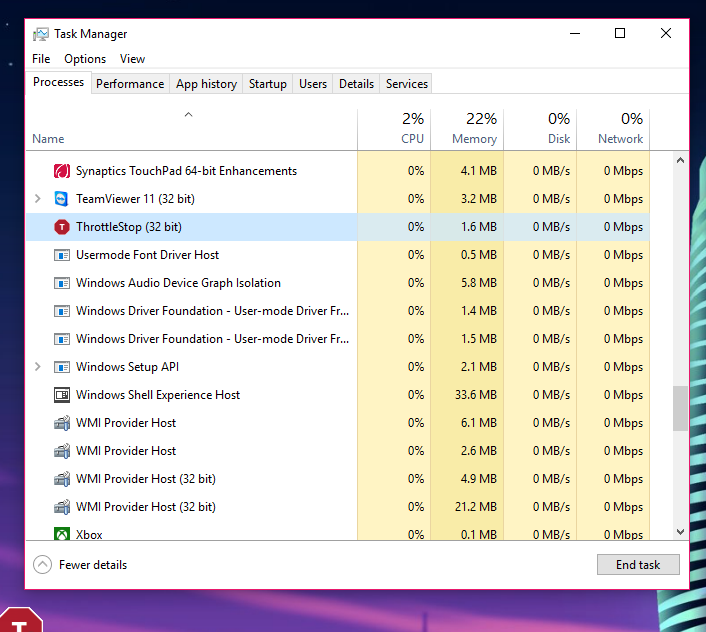Open the View menu
This screenshot has height=632, width=706.
[132, 59]
